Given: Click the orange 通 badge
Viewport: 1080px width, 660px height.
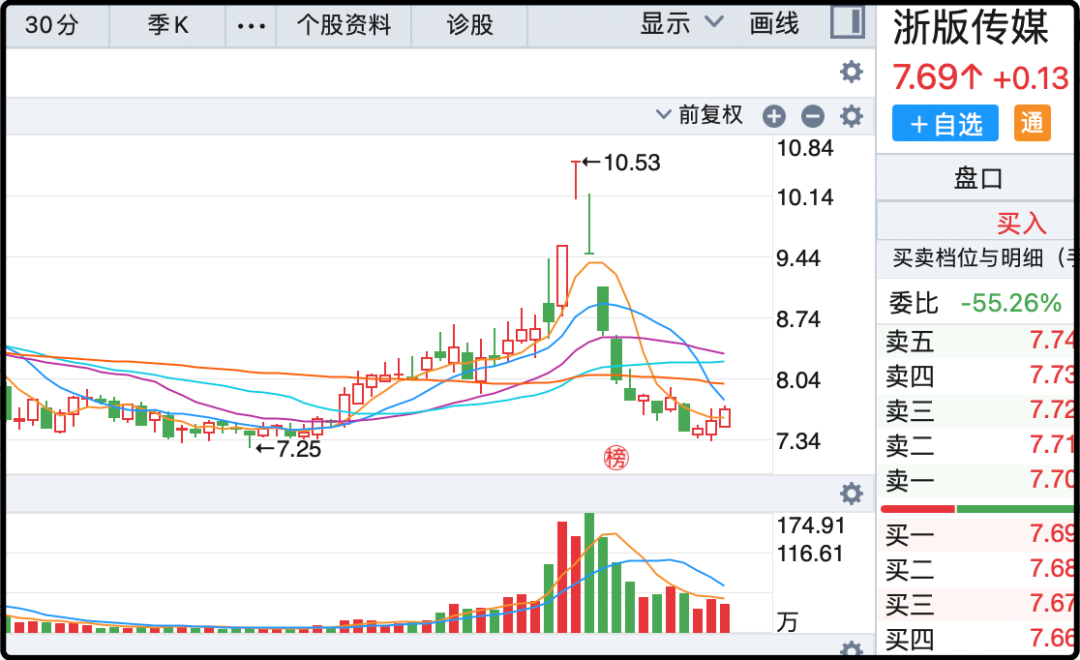Looking at the screenshot, I should pyautogui.click(x=1032, y=123).
